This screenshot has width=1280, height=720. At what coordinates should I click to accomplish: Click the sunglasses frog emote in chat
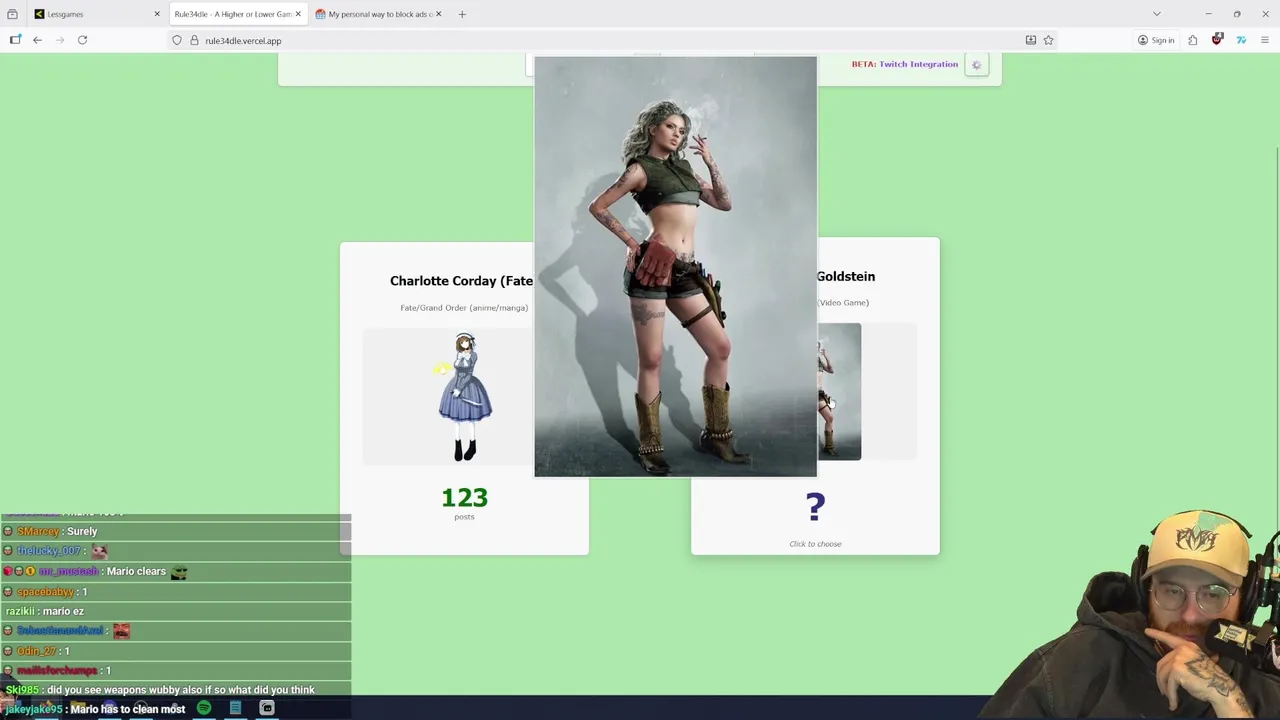[x=179, y=571]
